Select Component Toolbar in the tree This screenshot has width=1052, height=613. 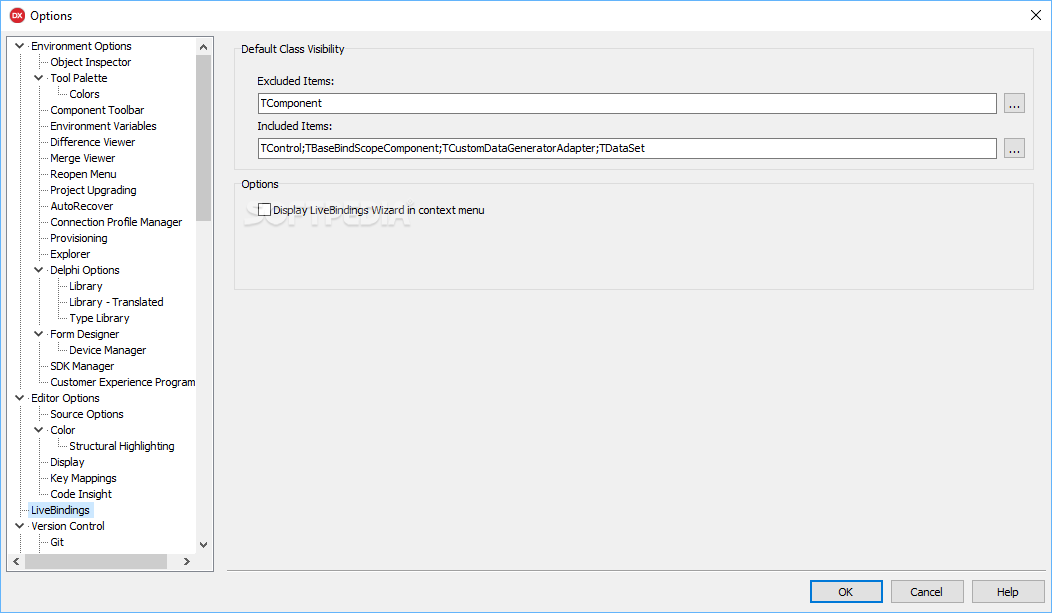tap(97, 110)
